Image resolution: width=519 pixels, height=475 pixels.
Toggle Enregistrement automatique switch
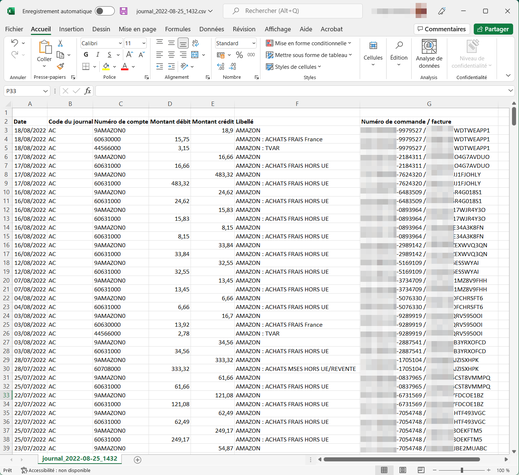[x=105, y=11]
